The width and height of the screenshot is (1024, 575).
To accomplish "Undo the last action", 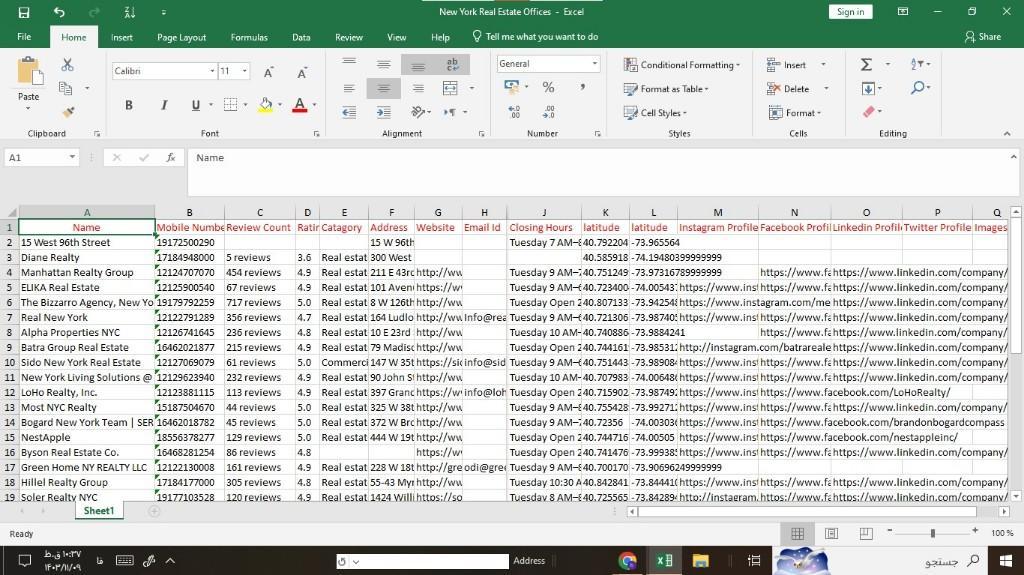I will click(x=59, y=12).
